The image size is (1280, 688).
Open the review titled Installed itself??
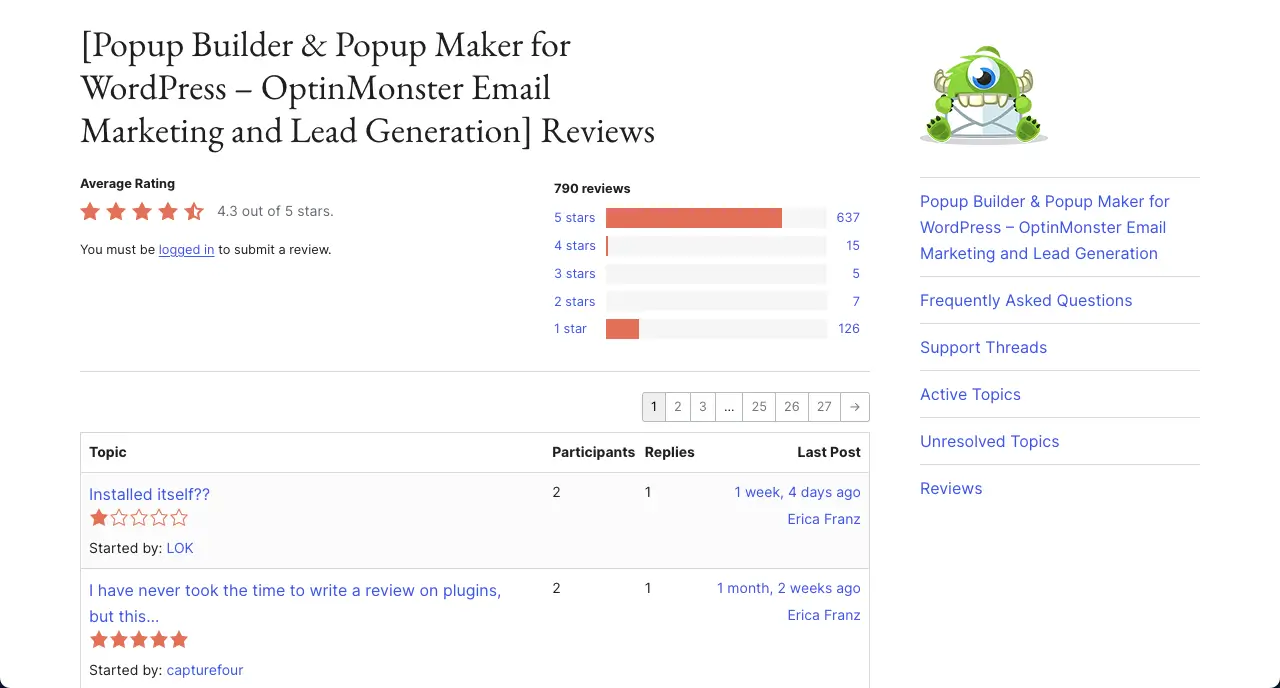[x=149, y=494]
